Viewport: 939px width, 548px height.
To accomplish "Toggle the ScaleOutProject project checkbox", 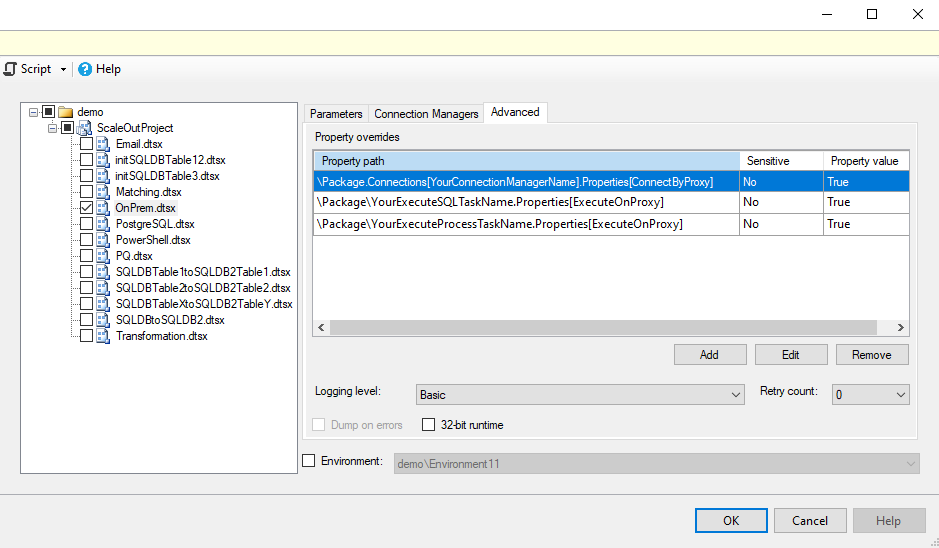I will 67,128.
